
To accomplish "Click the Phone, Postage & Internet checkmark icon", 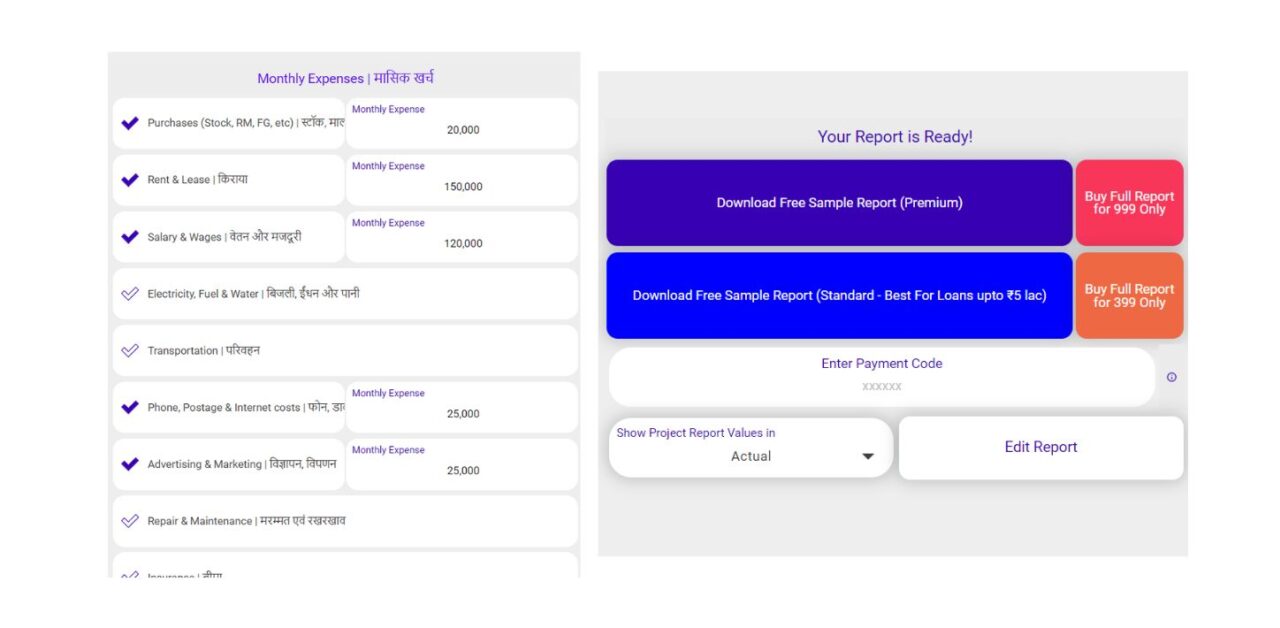I will click(129, 407).
